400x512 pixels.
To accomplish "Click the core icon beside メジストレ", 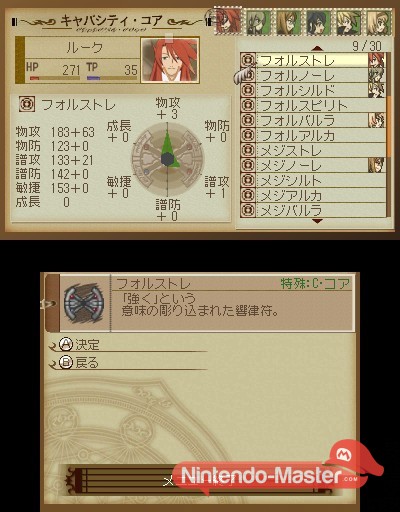I will [248, 150].
